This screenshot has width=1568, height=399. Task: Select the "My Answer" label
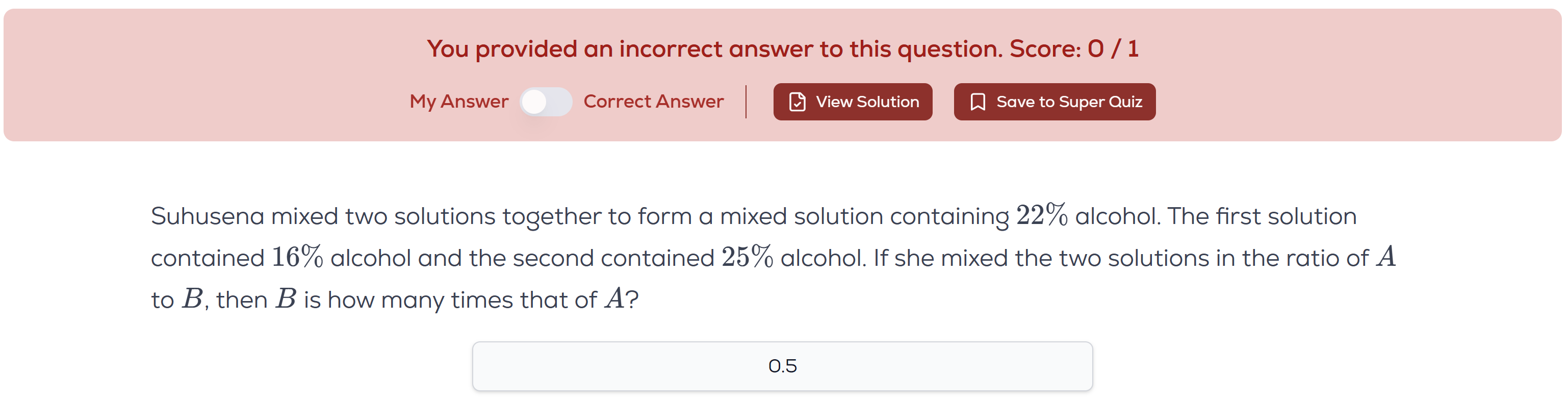459,101
